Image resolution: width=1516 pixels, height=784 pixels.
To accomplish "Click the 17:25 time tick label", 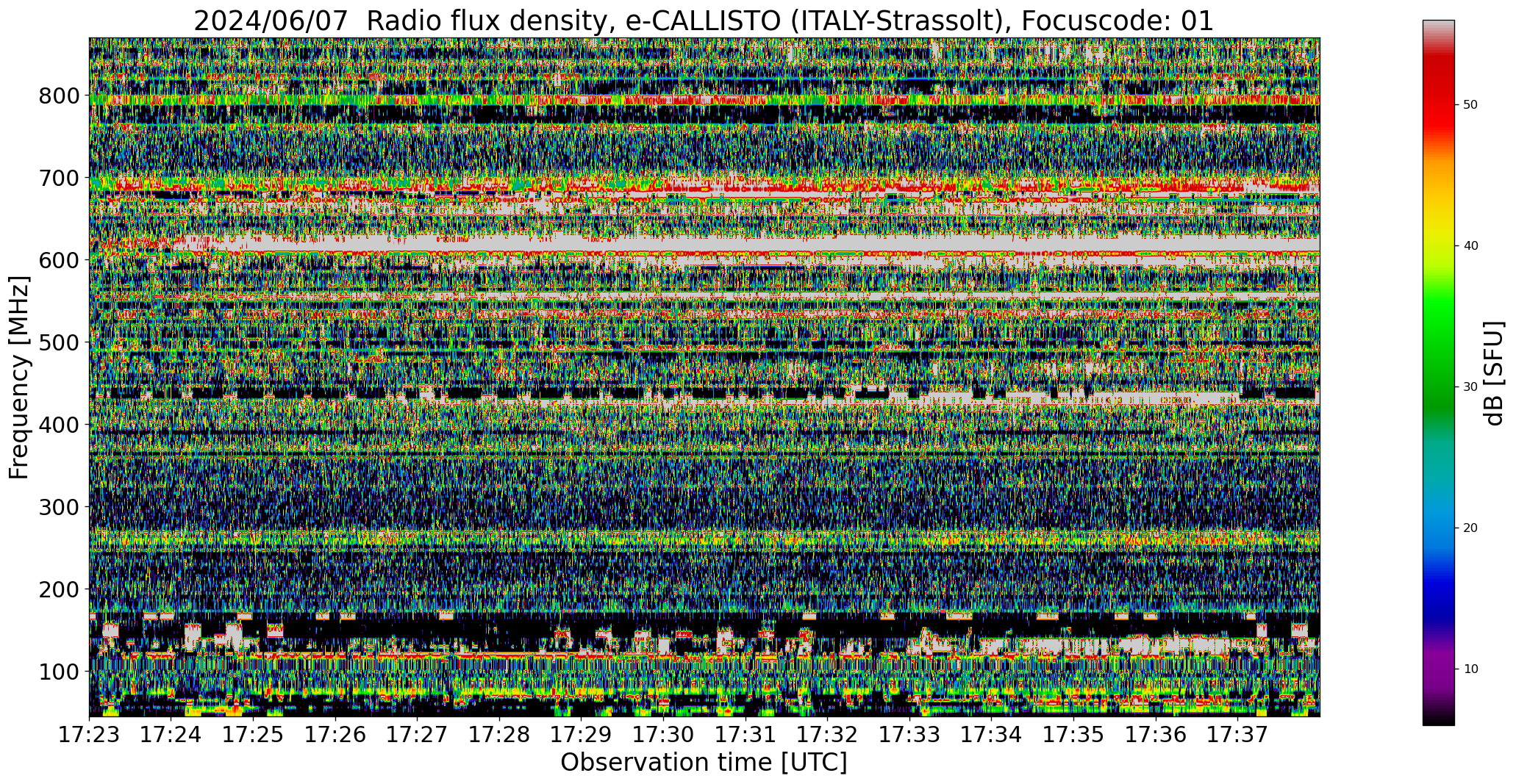I will point(254,735).
